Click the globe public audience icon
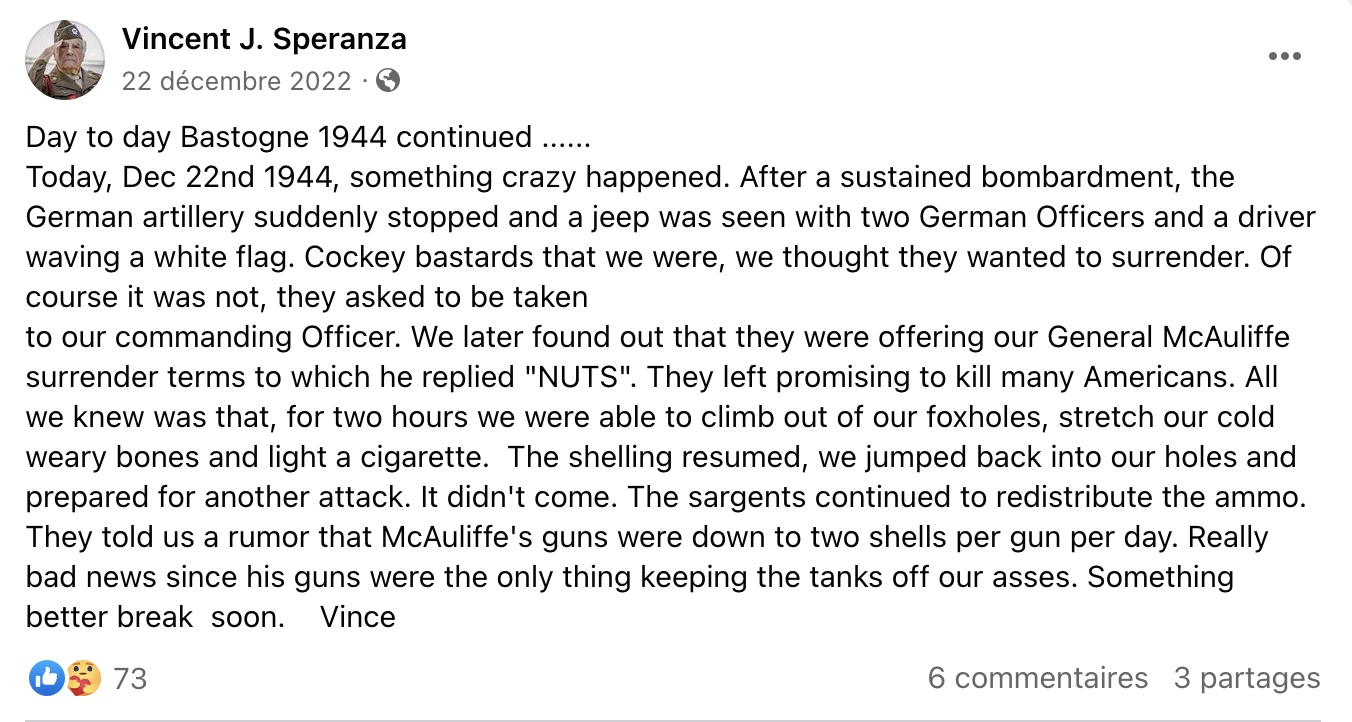The height and width of the screenshot is (722, 1352). pos(388,80)
